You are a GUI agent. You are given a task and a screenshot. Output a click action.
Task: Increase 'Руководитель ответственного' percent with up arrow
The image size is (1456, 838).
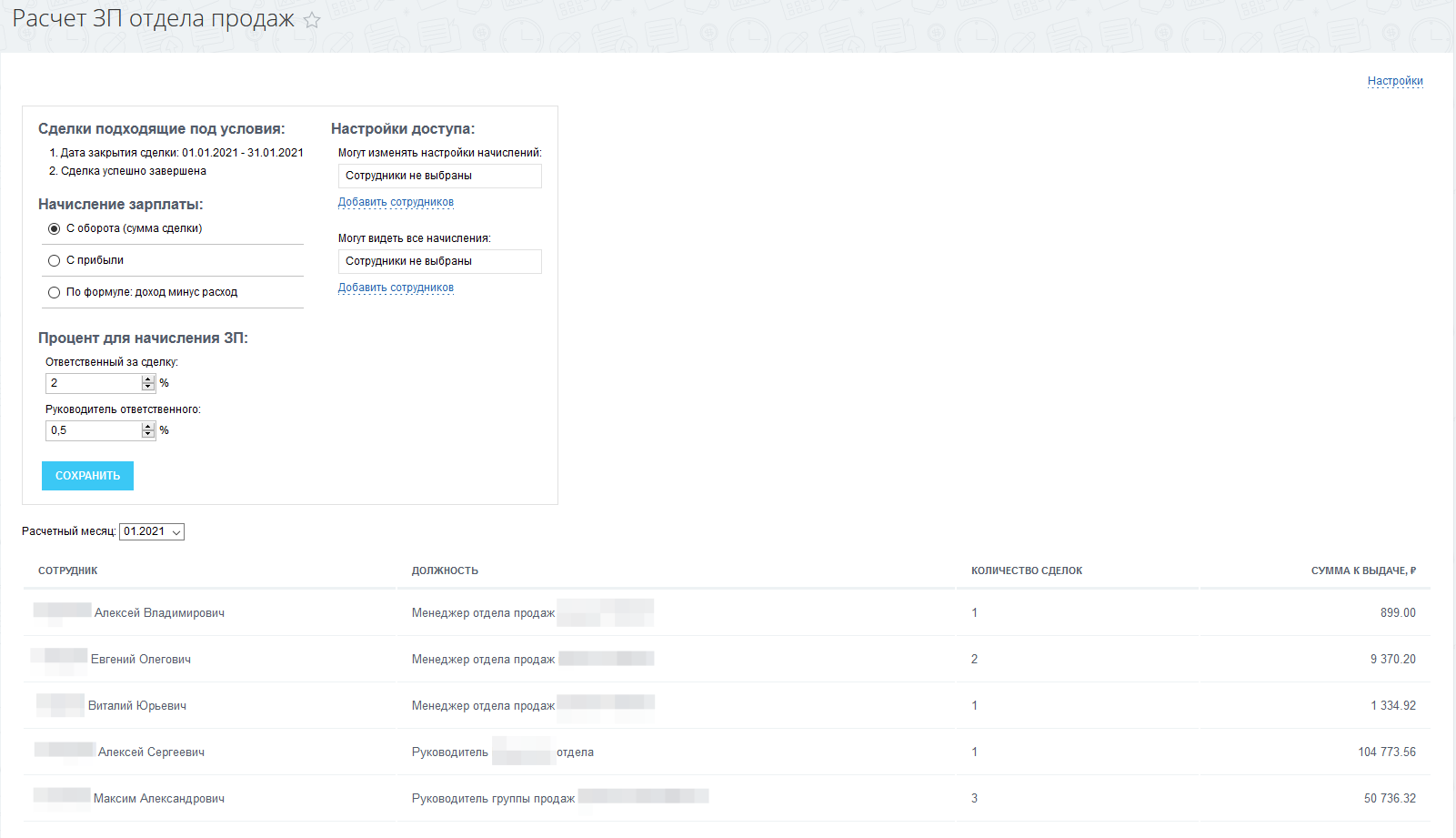pyautogui.click(x=148, y=427)
